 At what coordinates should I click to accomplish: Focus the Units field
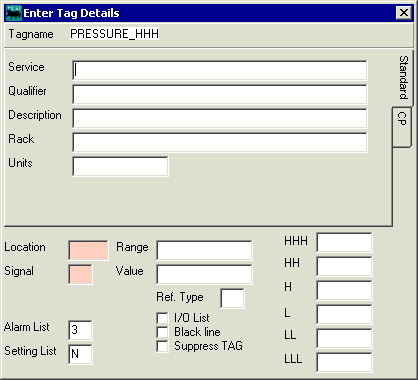pos(120,166)
